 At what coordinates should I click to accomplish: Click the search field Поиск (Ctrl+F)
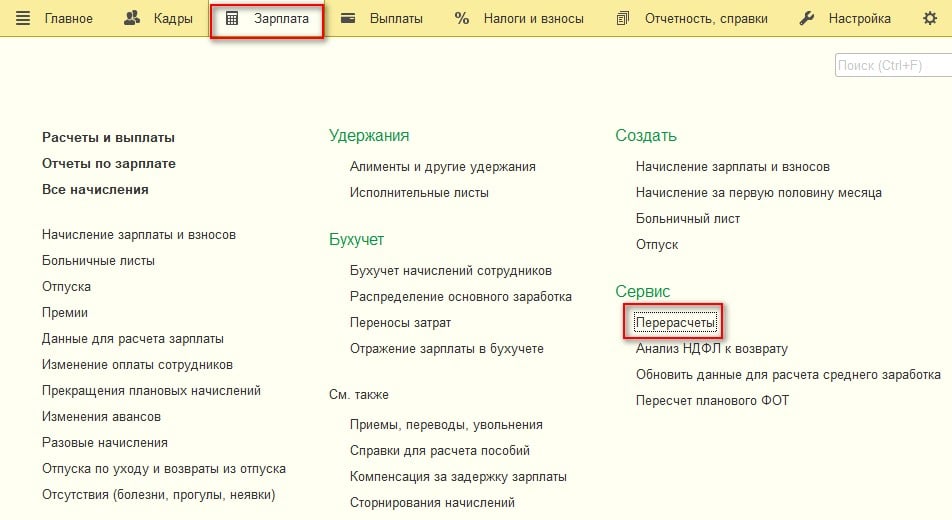click(892, 66)
